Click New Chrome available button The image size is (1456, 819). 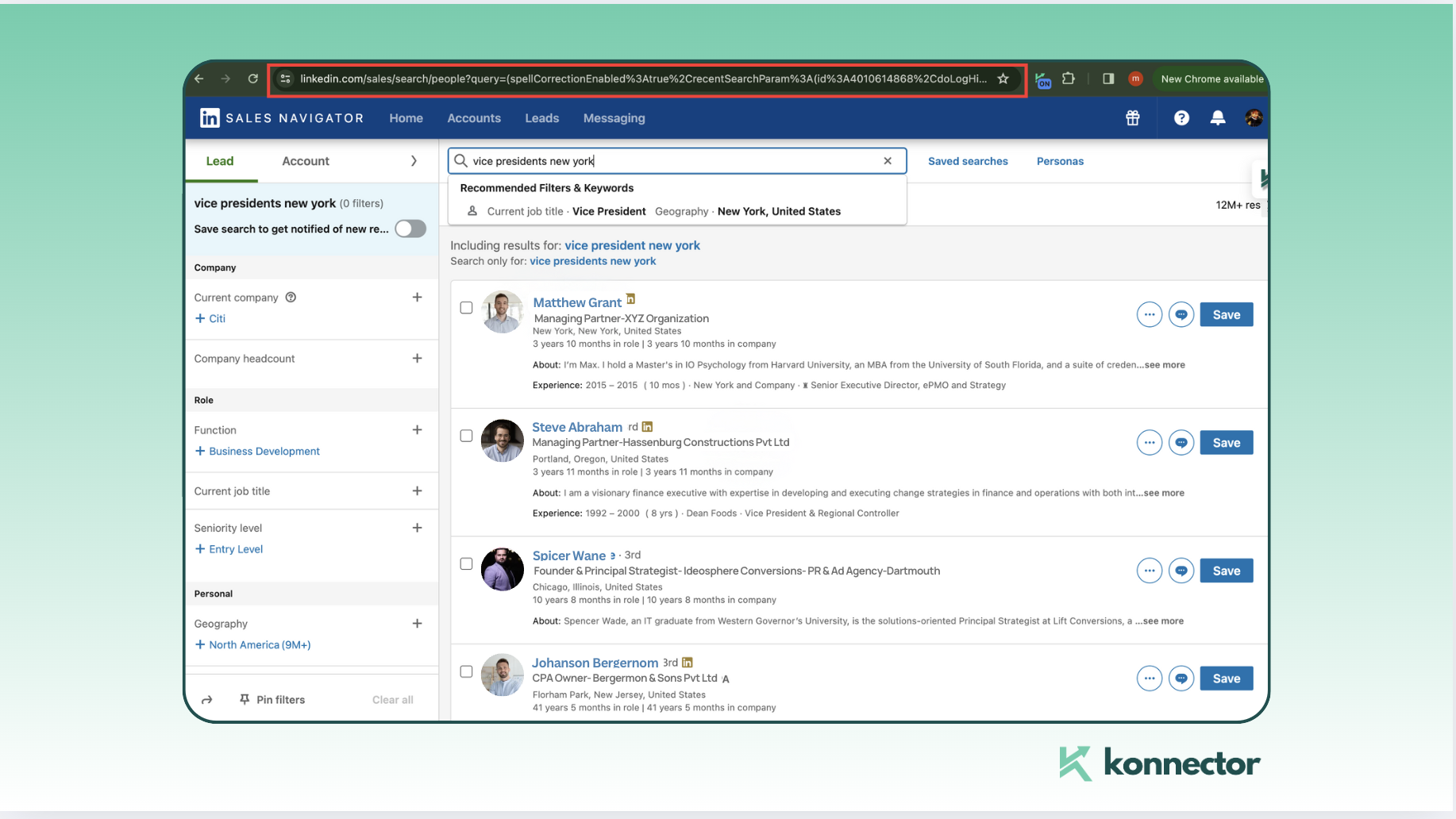point(1211,79)
